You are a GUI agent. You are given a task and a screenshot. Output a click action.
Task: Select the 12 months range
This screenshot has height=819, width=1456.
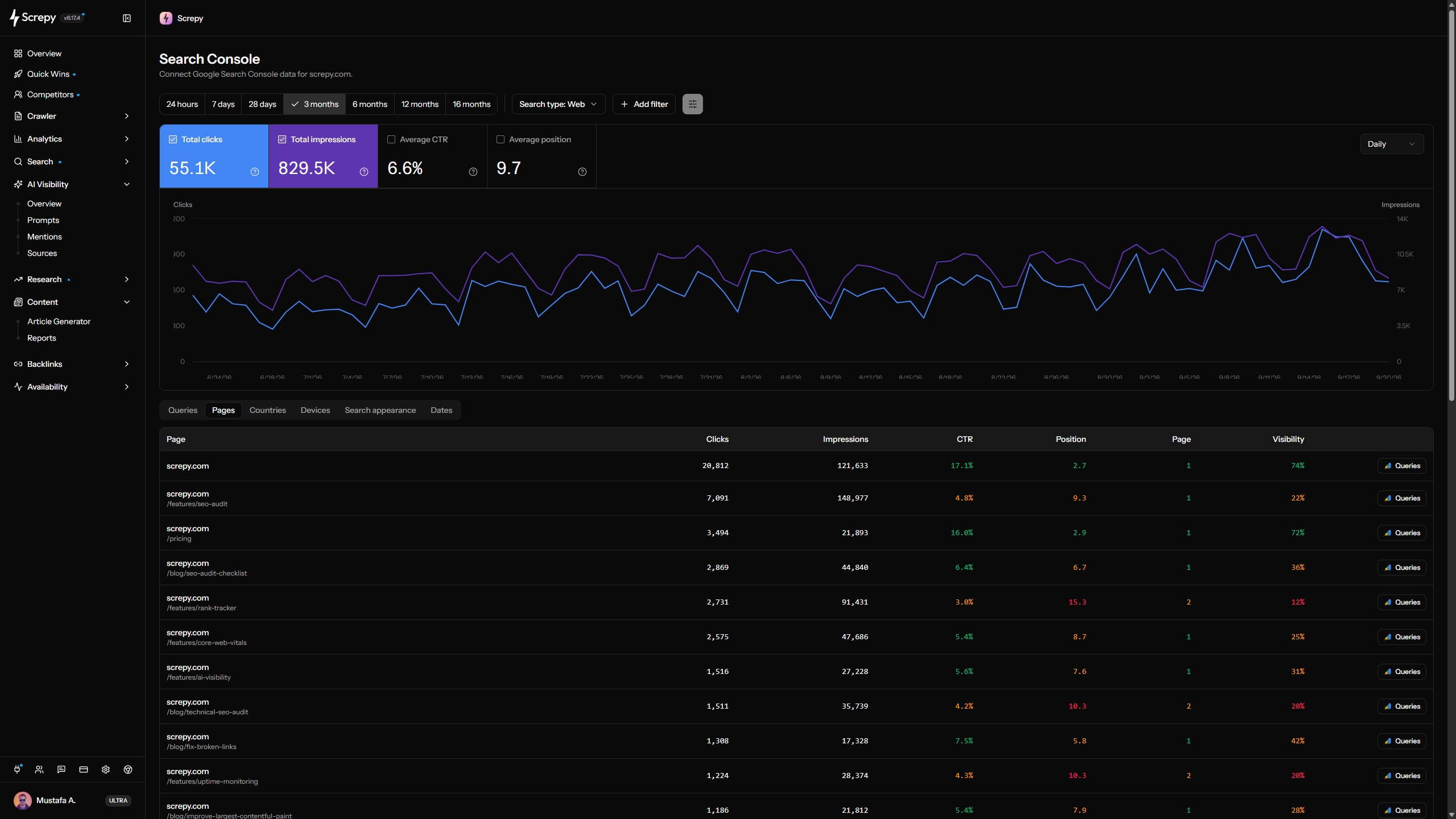pyautogui.click(x=420, y=104)
